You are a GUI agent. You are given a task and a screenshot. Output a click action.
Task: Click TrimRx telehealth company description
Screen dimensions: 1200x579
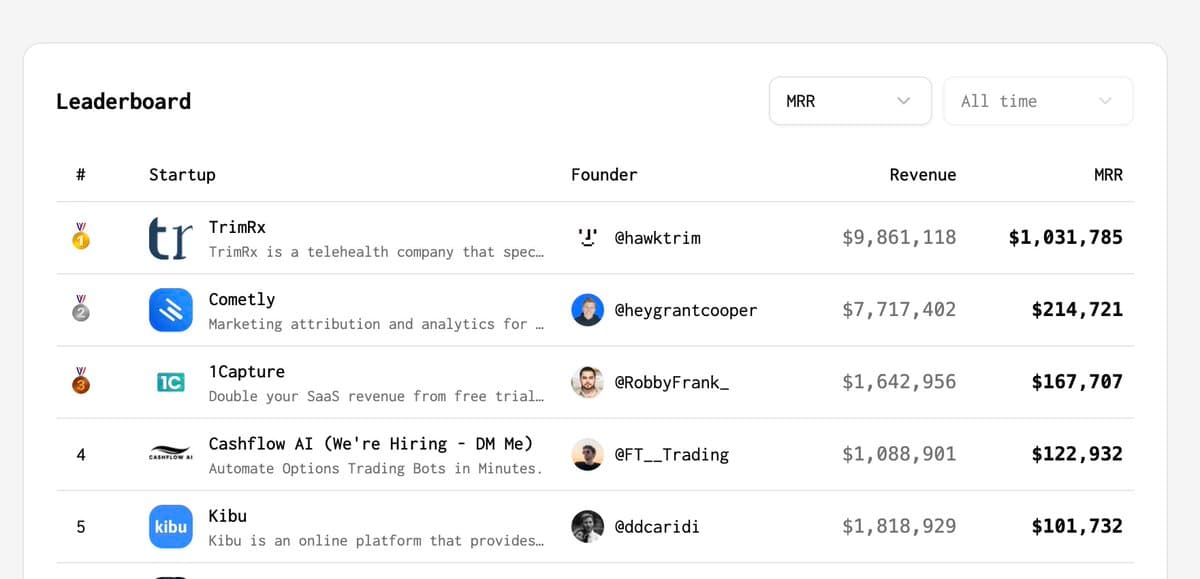pos(376,252)
